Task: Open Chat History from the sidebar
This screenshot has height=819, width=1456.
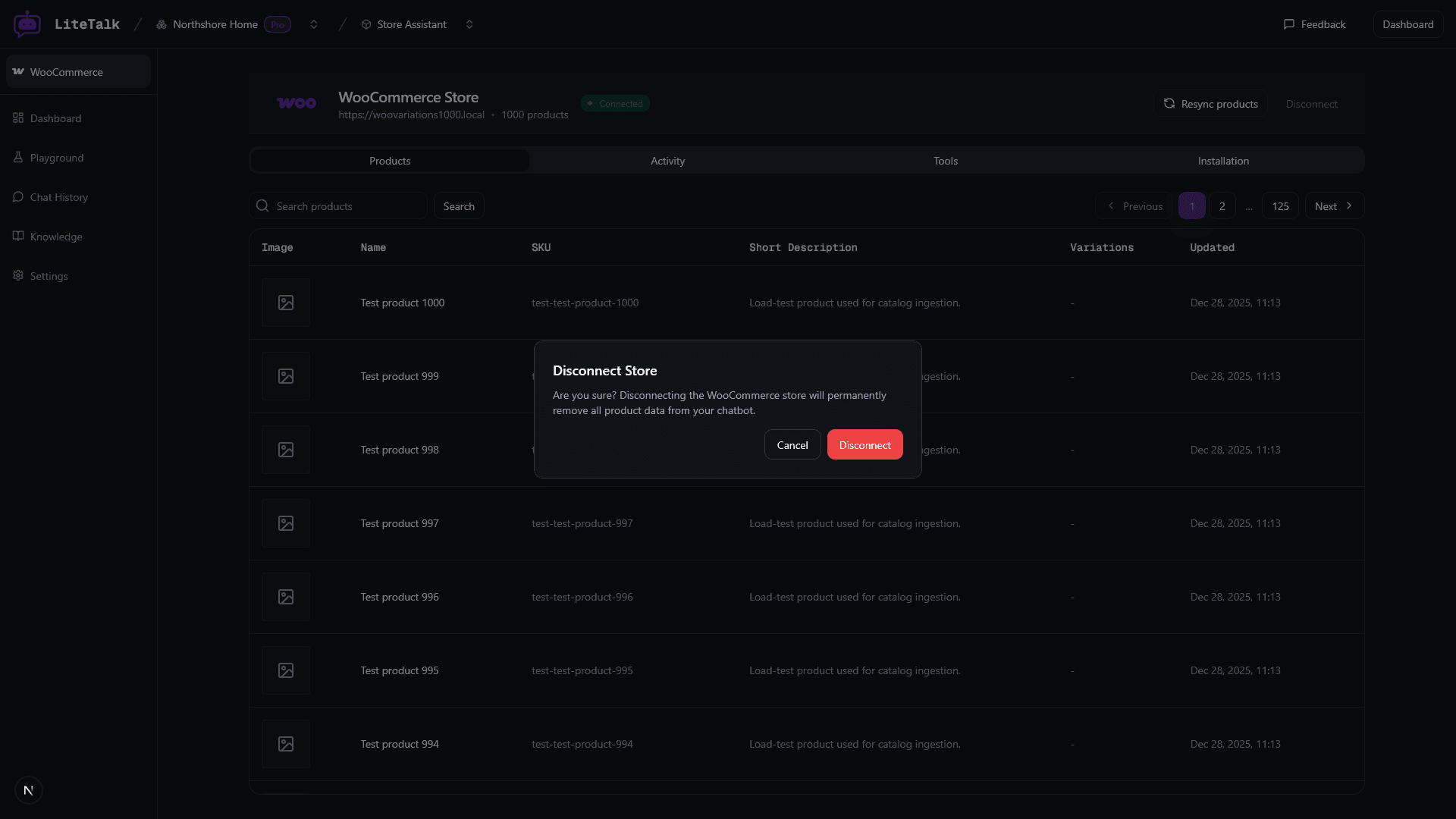Action: [x=58, y=196]
